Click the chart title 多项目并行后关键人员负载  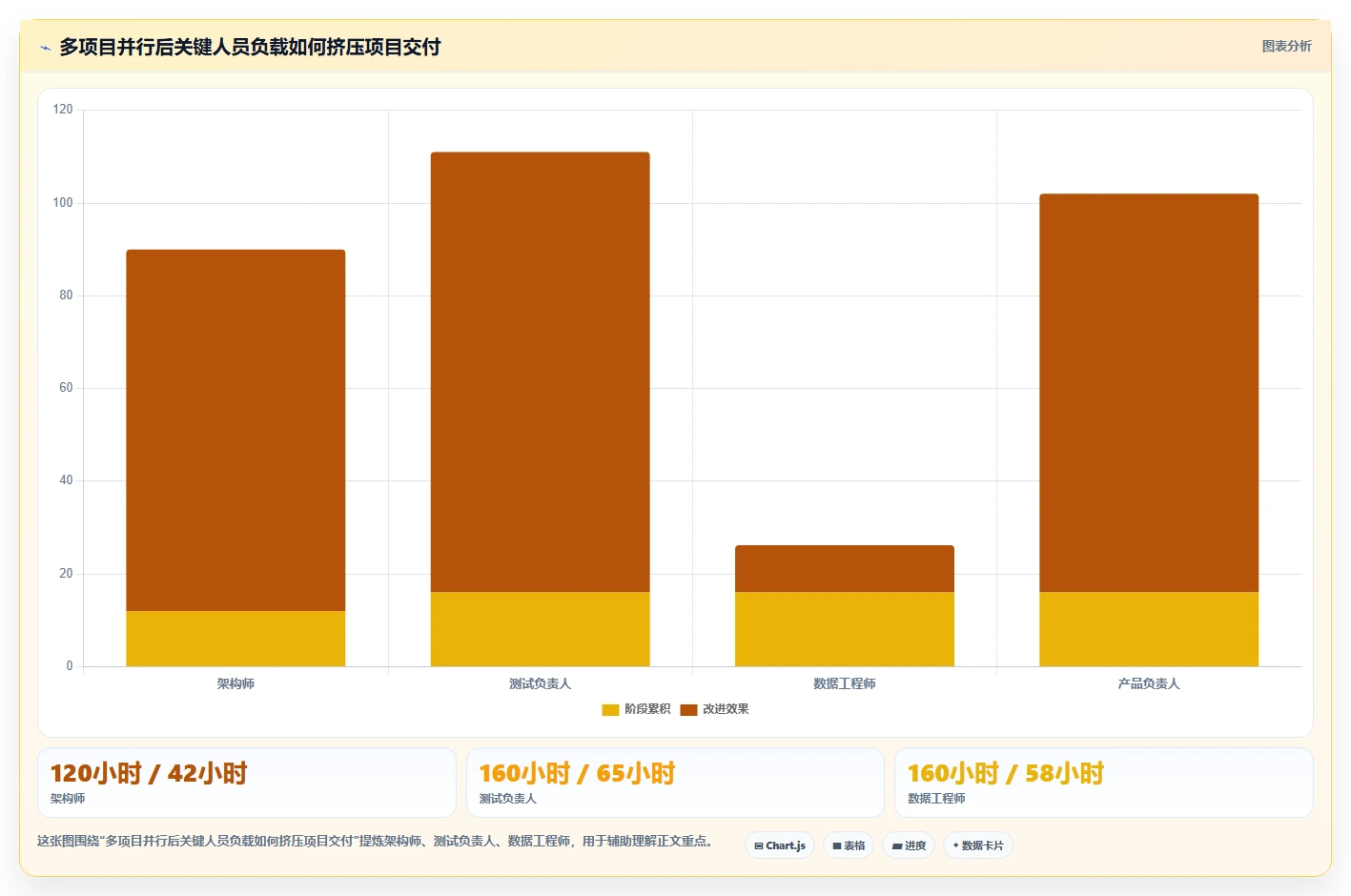[250, 47]
